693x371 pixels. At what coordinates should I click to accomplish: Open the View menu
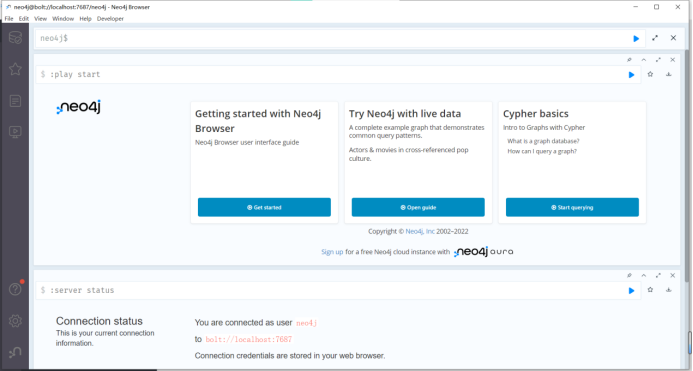[x=40, y=19]
